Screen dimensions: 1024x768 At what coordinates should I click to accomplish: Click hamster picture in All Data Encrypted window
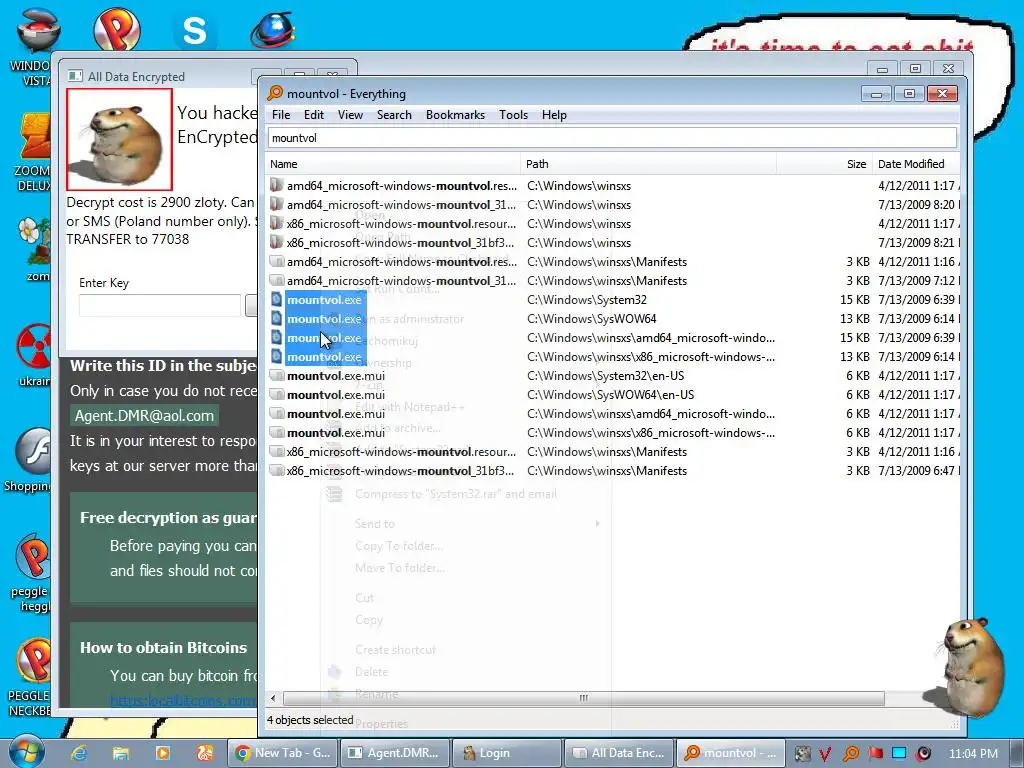click(x=120, y=139)
